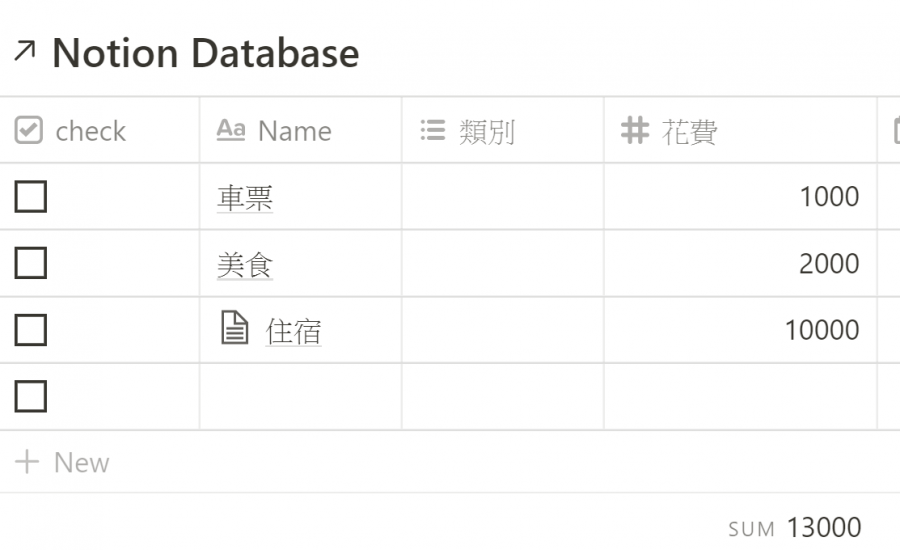Click the Aa icon in Name header
900x550 pixels.
(x=231, y=130)
